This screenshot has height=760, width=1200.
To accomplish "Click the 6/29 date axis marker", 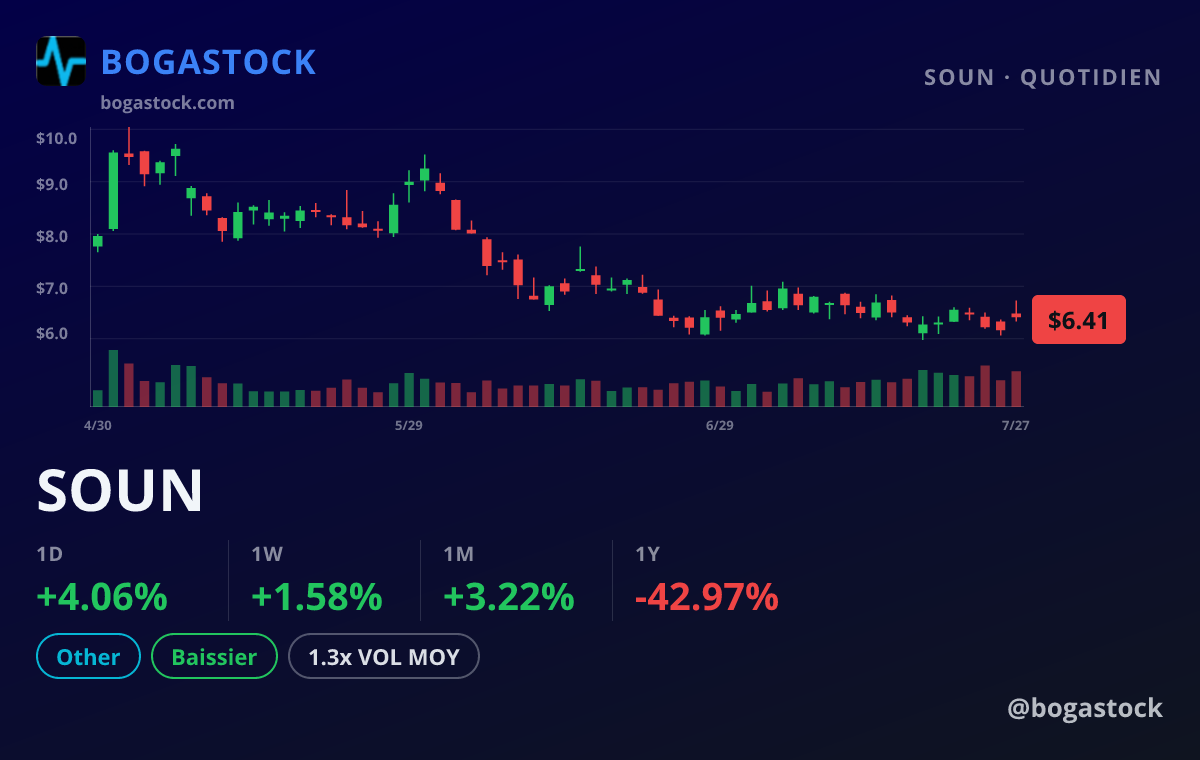I will coord(719,425).
